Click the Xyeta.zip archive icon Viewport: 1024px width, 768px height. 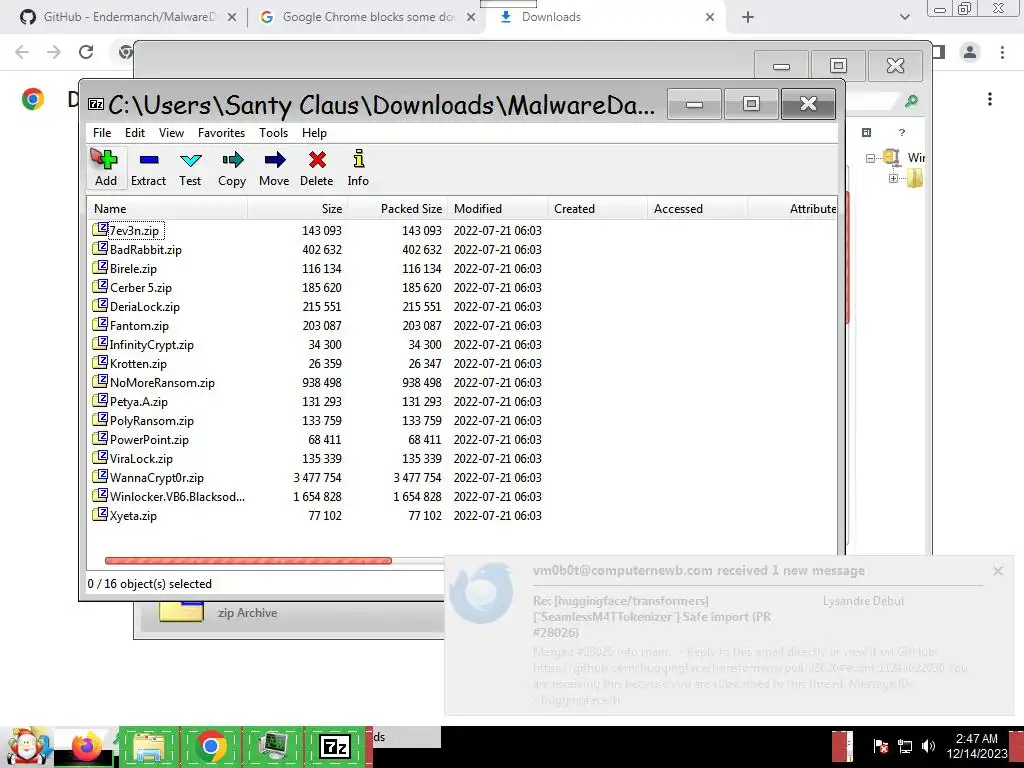(x=100, y=514)
